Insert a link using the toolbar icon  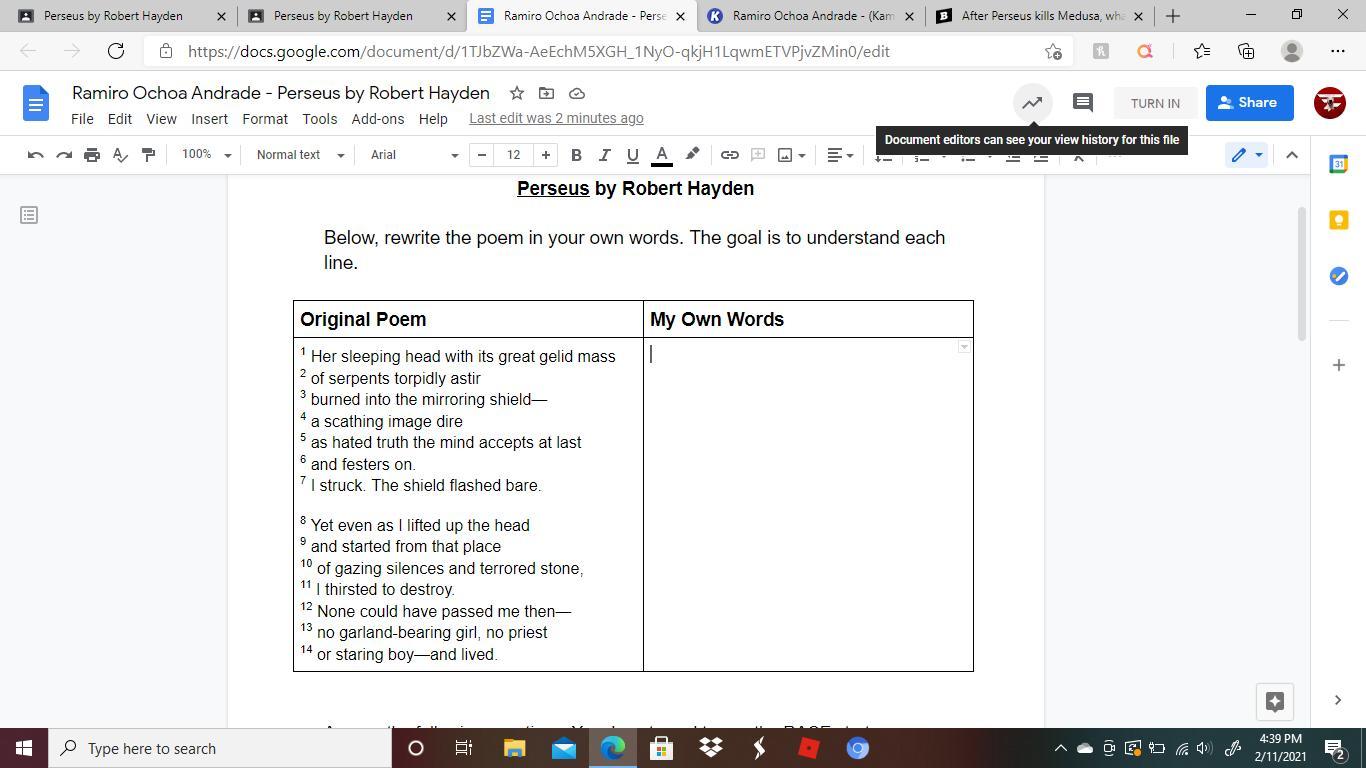tap(730, 155)
